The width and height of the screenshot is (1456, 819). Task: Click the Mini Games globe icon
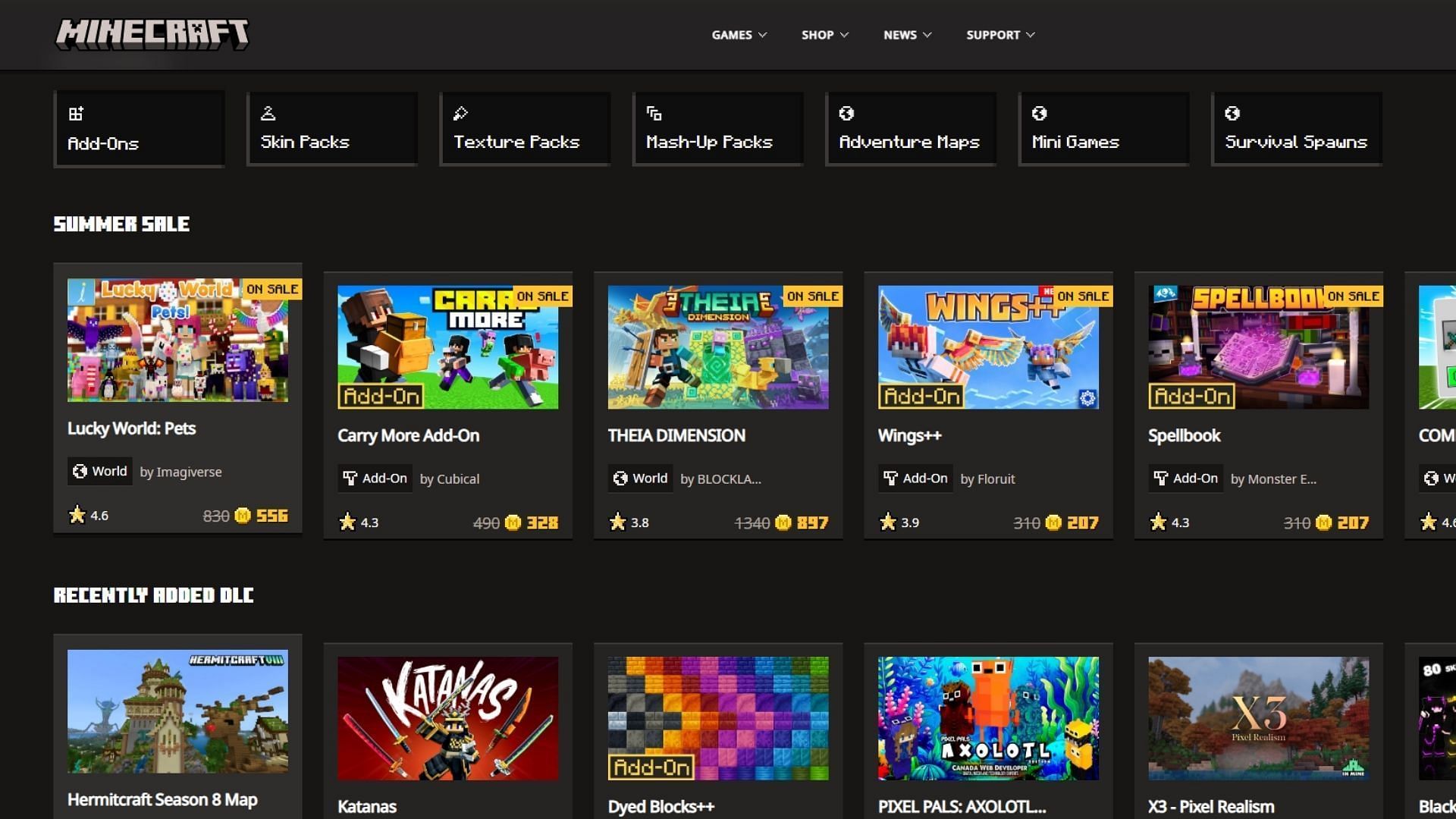tap(1039, 114)
